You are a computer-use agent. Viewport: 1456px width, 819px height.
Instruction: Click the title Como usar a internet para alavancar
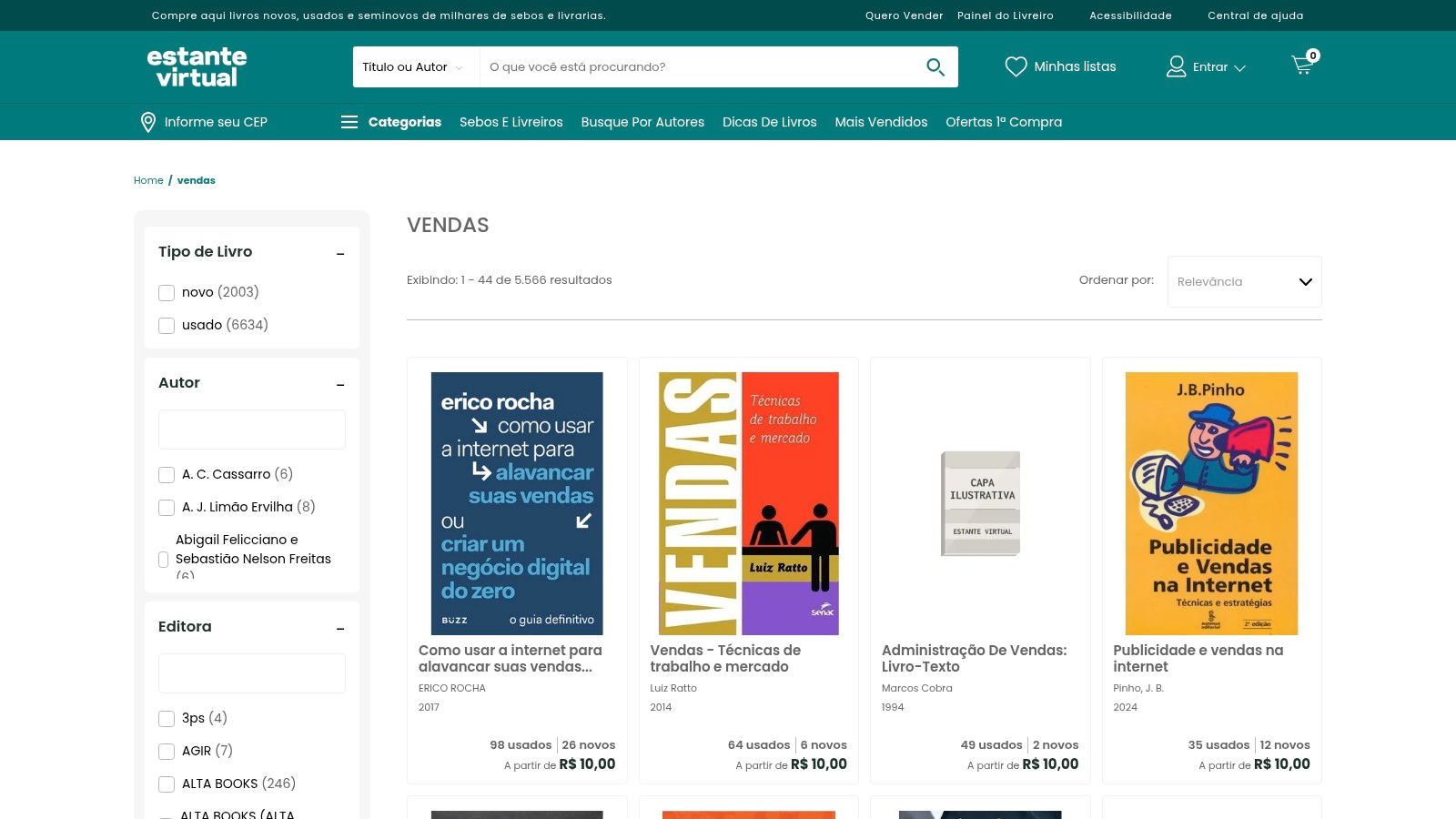tap(511, 659)
